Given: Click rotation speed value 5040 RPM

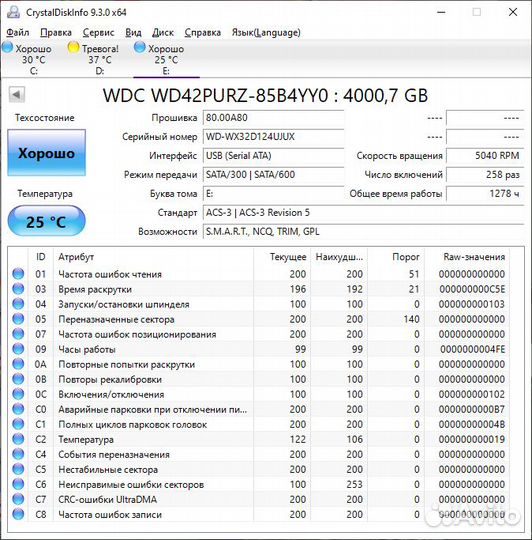Looking at the screenshot, I should coord(485,156).
